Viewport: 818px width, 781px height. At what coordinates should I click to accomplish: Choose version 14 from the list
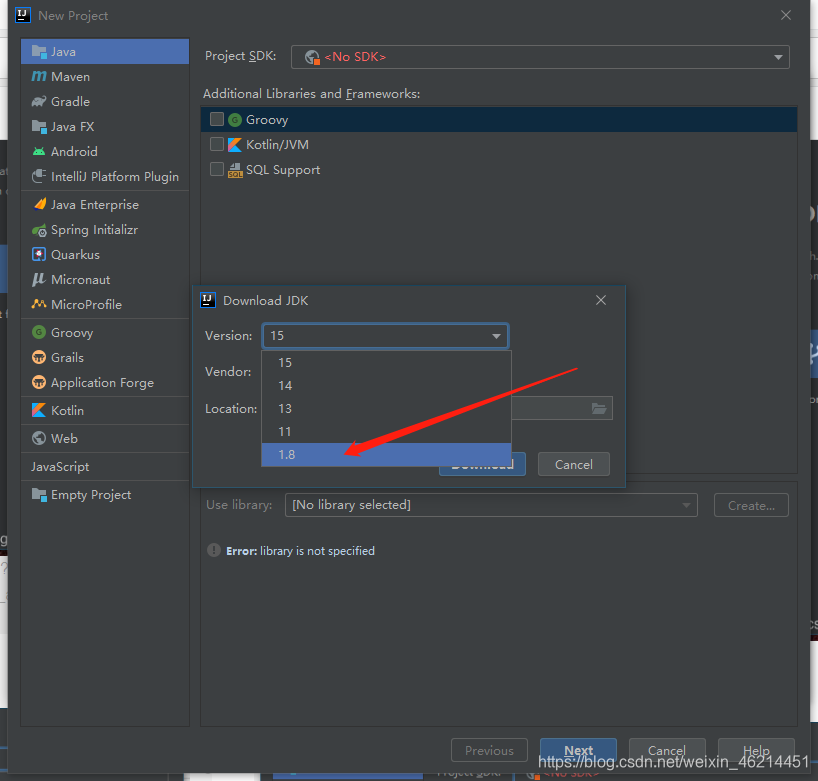386,386
